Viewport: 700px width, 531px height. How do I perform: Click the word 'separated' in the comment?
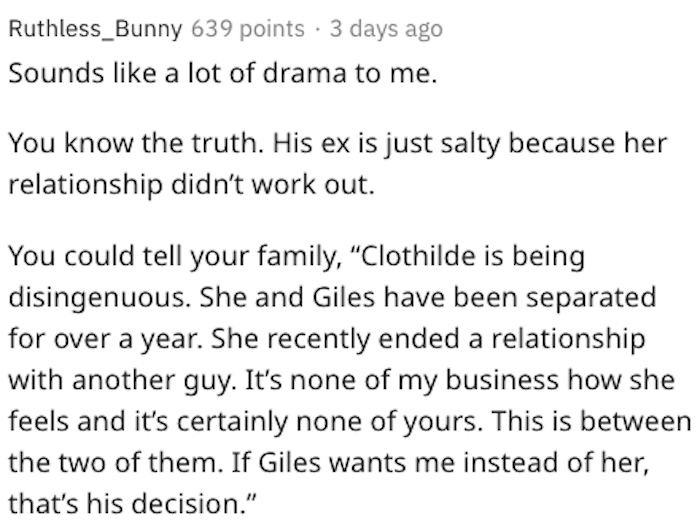[x=591, y=298]
